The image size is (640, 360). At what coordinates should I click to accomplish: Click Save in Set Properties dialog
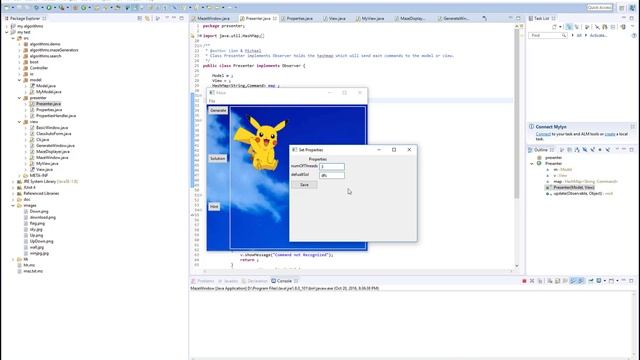click(304, 185)
